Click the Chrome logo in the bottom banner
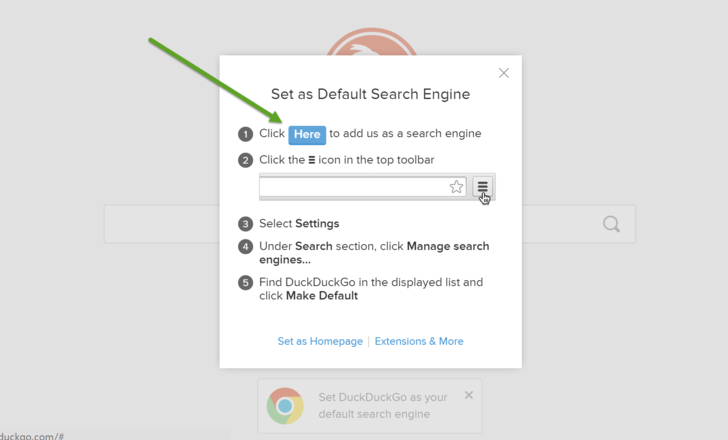Viewport: 728px width, 440px height. (x=285, y=406)
